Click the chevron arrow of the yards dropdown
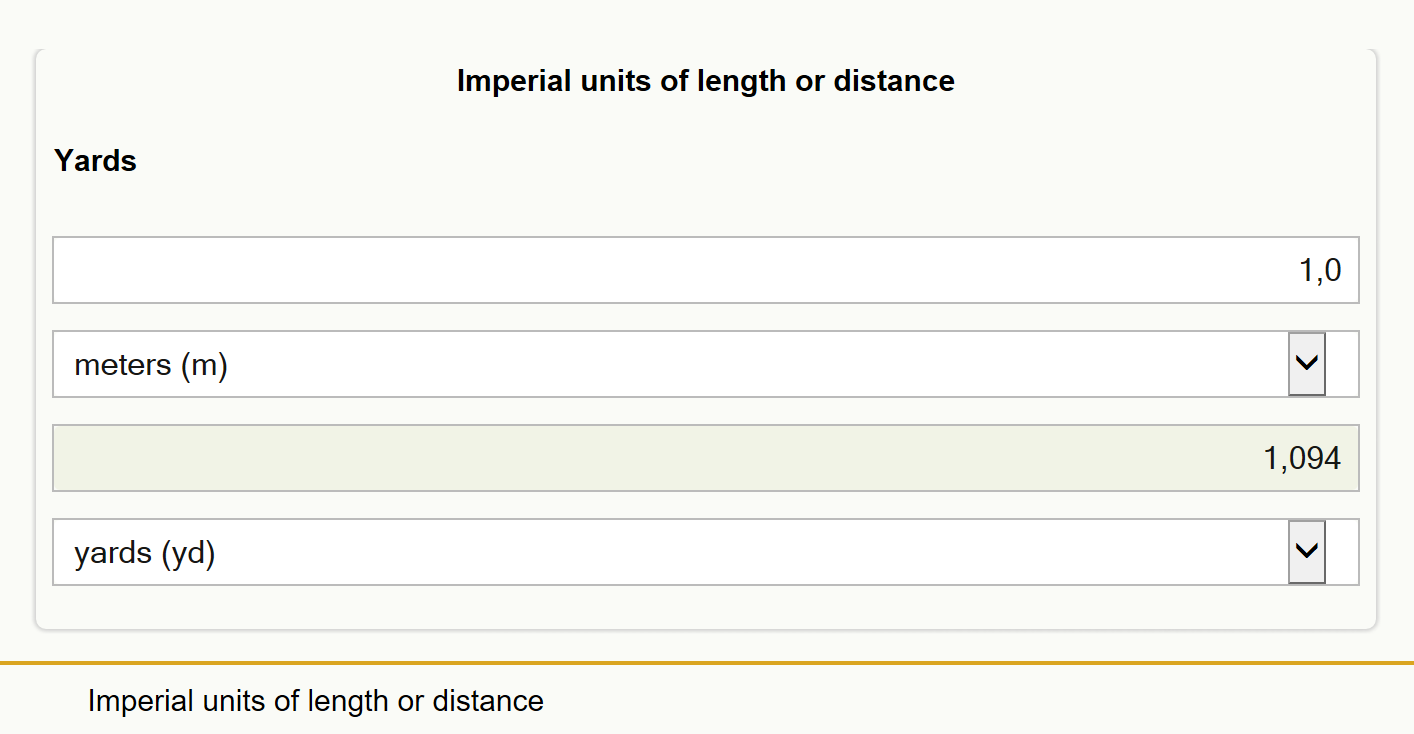Viewport: 1414px width, 734px height. (1307, 551)
